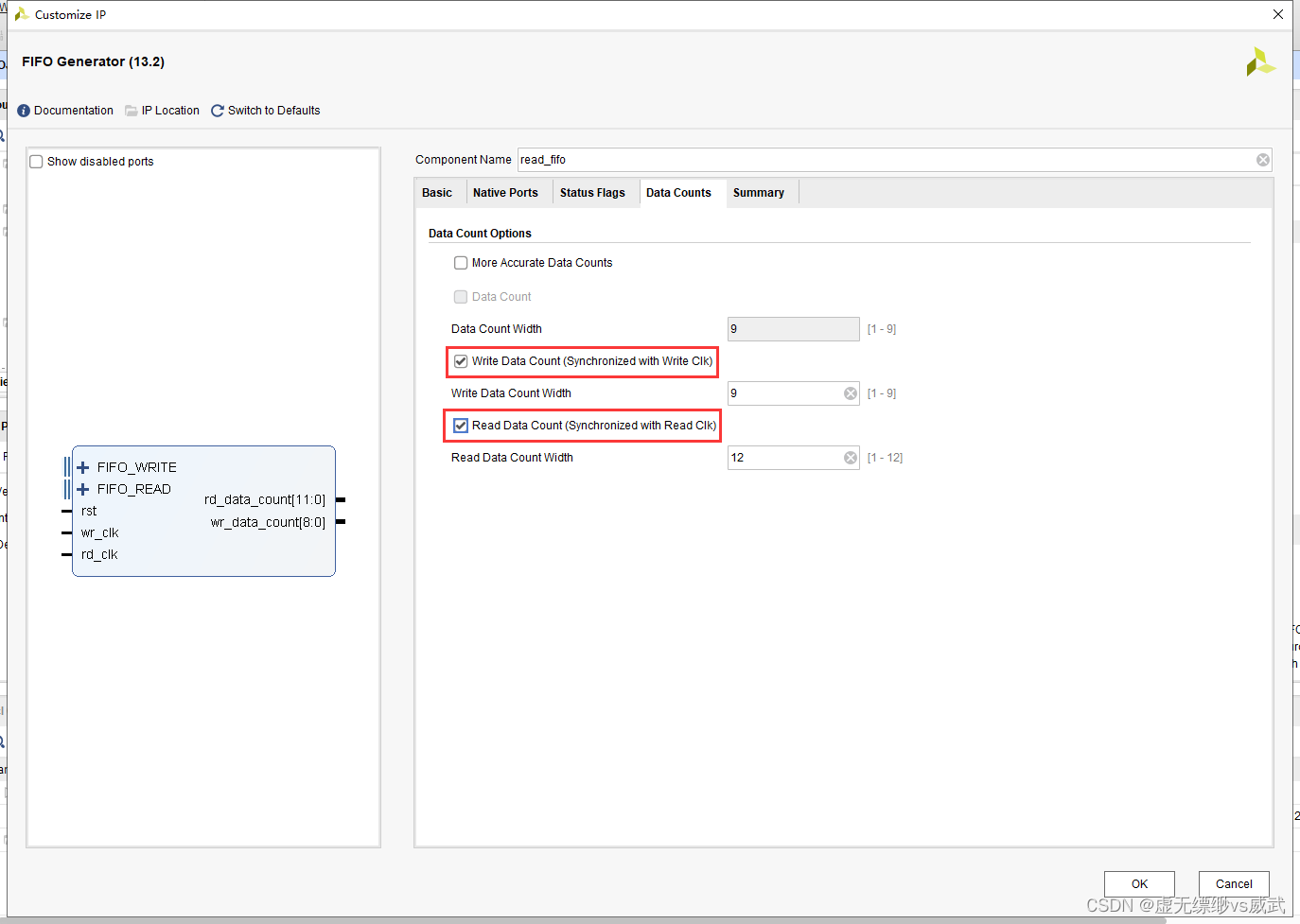Viewport: 1300px width, 924px height.
Task: Click the Read Data Count Width label
Action: point(512,458)
